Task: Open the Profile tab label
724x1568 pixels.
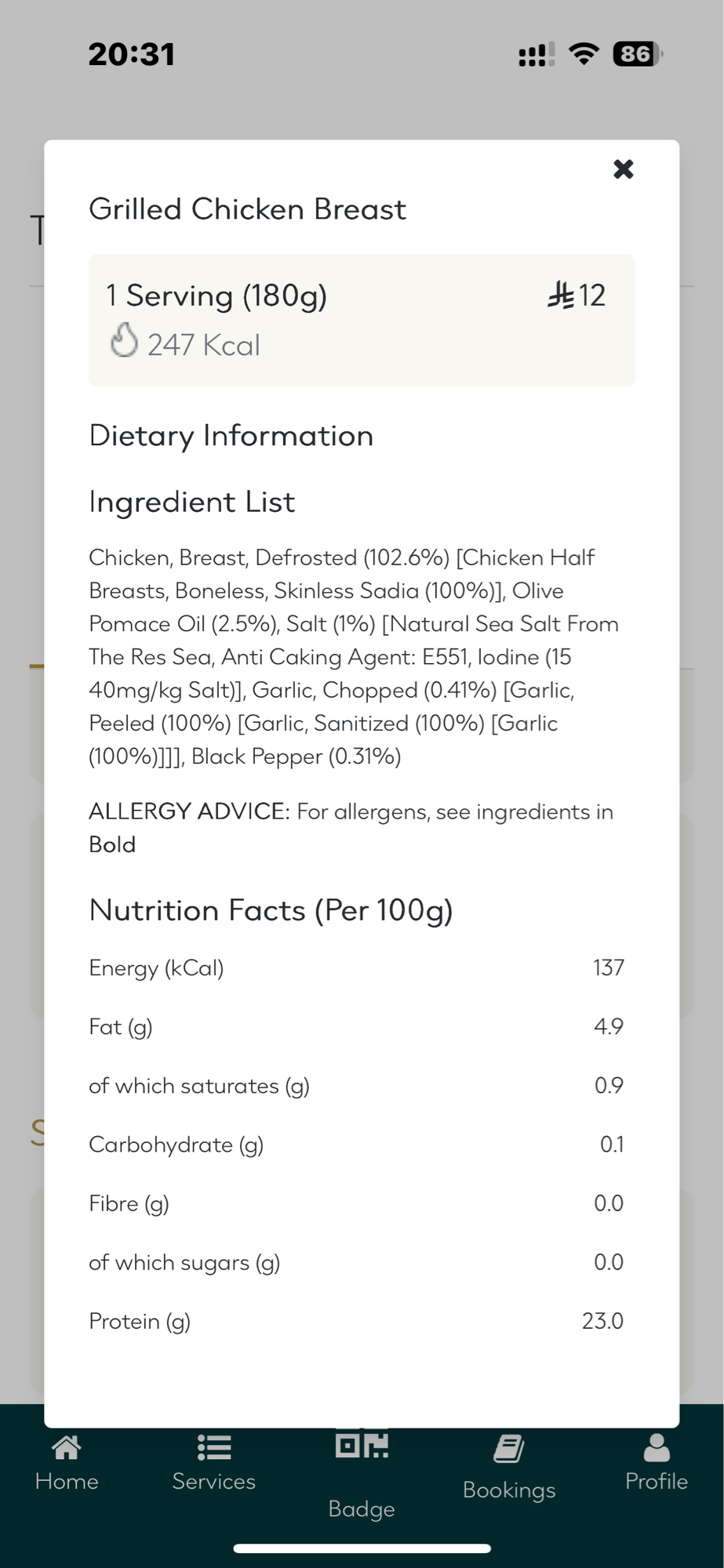Action: (x=657, y=1481)
